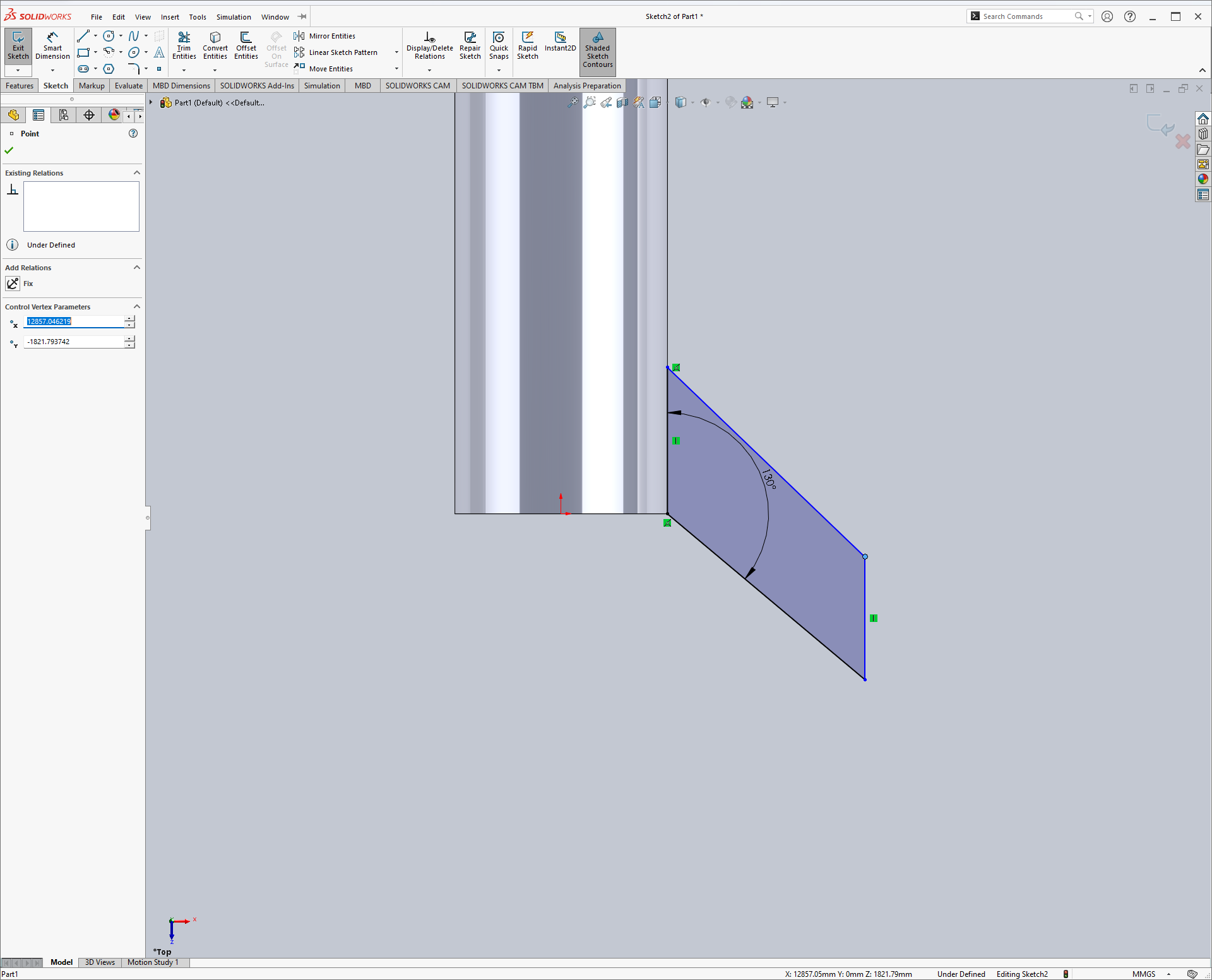
Task: Open MMGS unit system status
Action: click(x=1144, y=974)
